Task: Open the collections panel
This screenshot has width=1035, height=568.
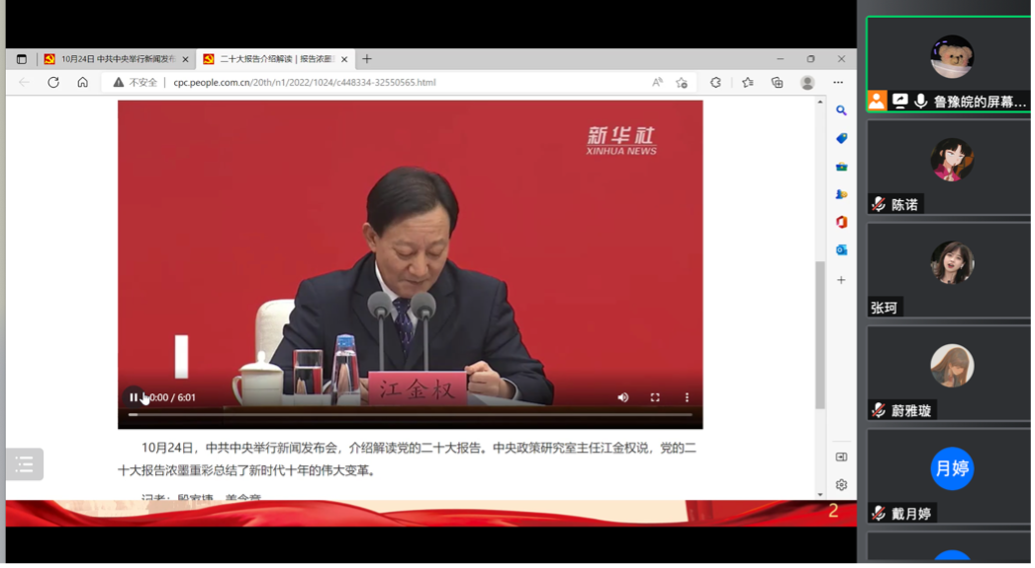Action: pos(779,82)
